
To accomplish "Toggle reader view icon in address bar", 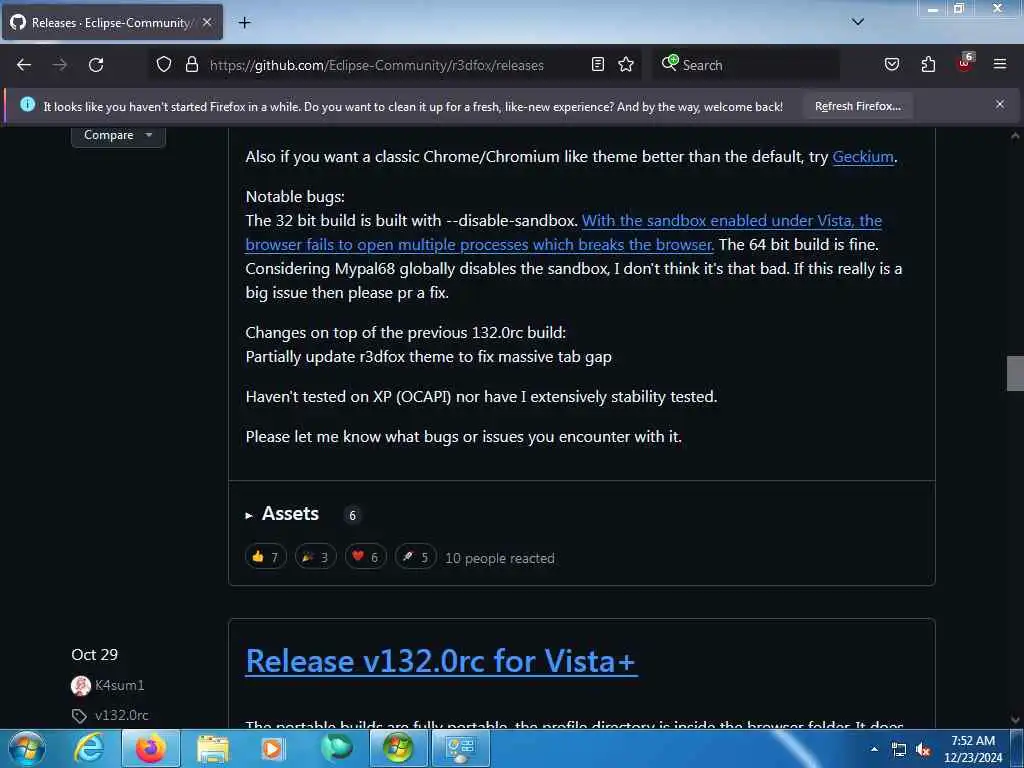I will (598, 65).
